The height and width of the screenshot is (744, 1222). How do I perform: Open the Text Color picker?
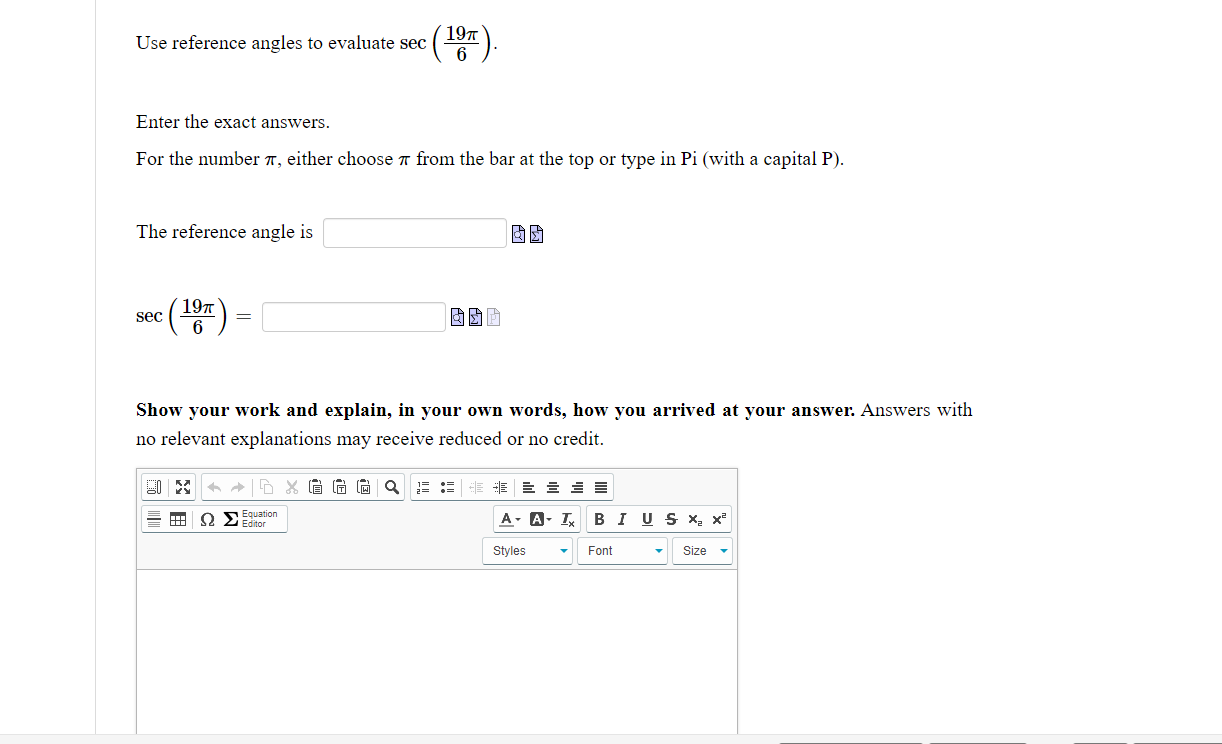click(x=508, y=519)
